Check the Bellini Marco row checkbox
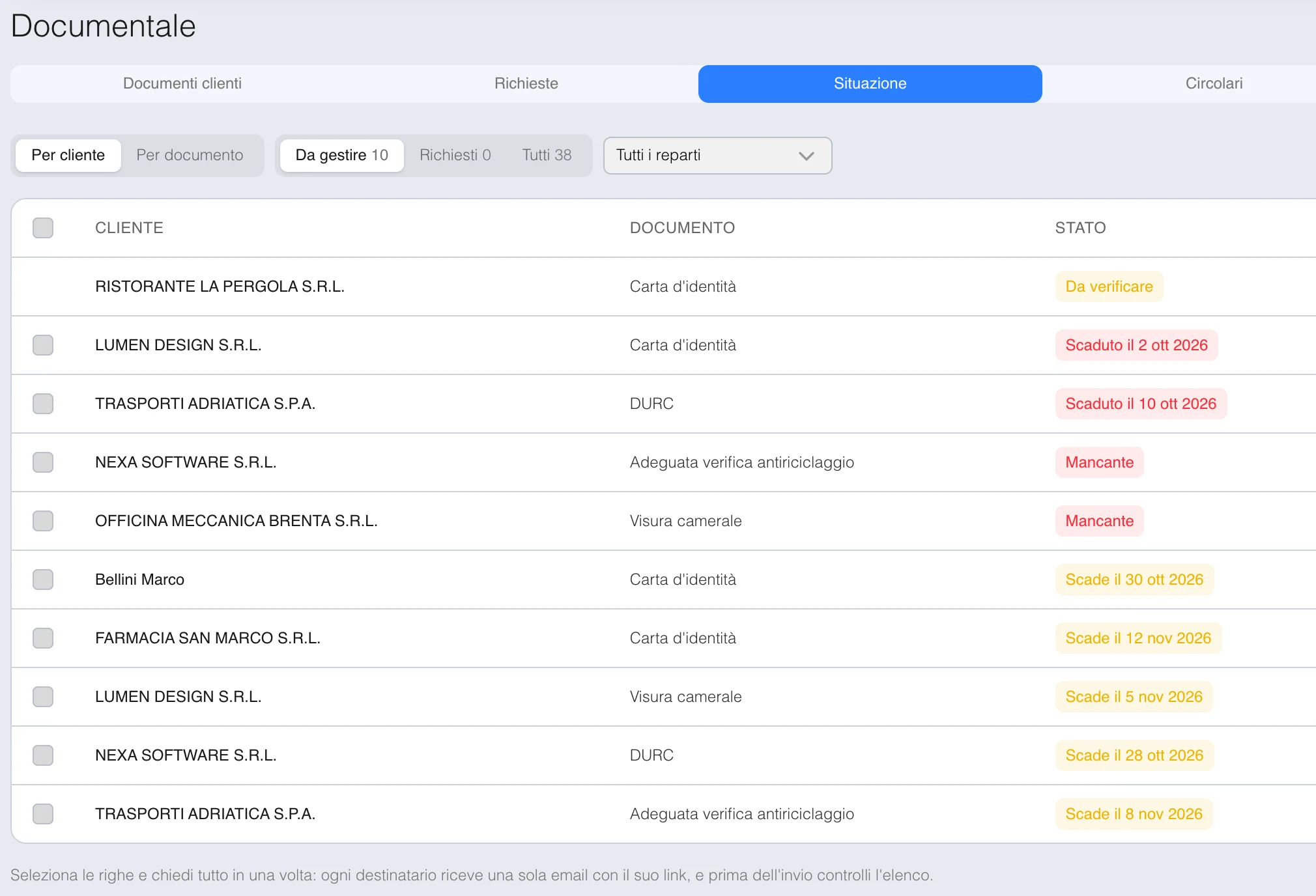Image resolution: width=1316 pixels, height=896 pixels. point(43,580)
